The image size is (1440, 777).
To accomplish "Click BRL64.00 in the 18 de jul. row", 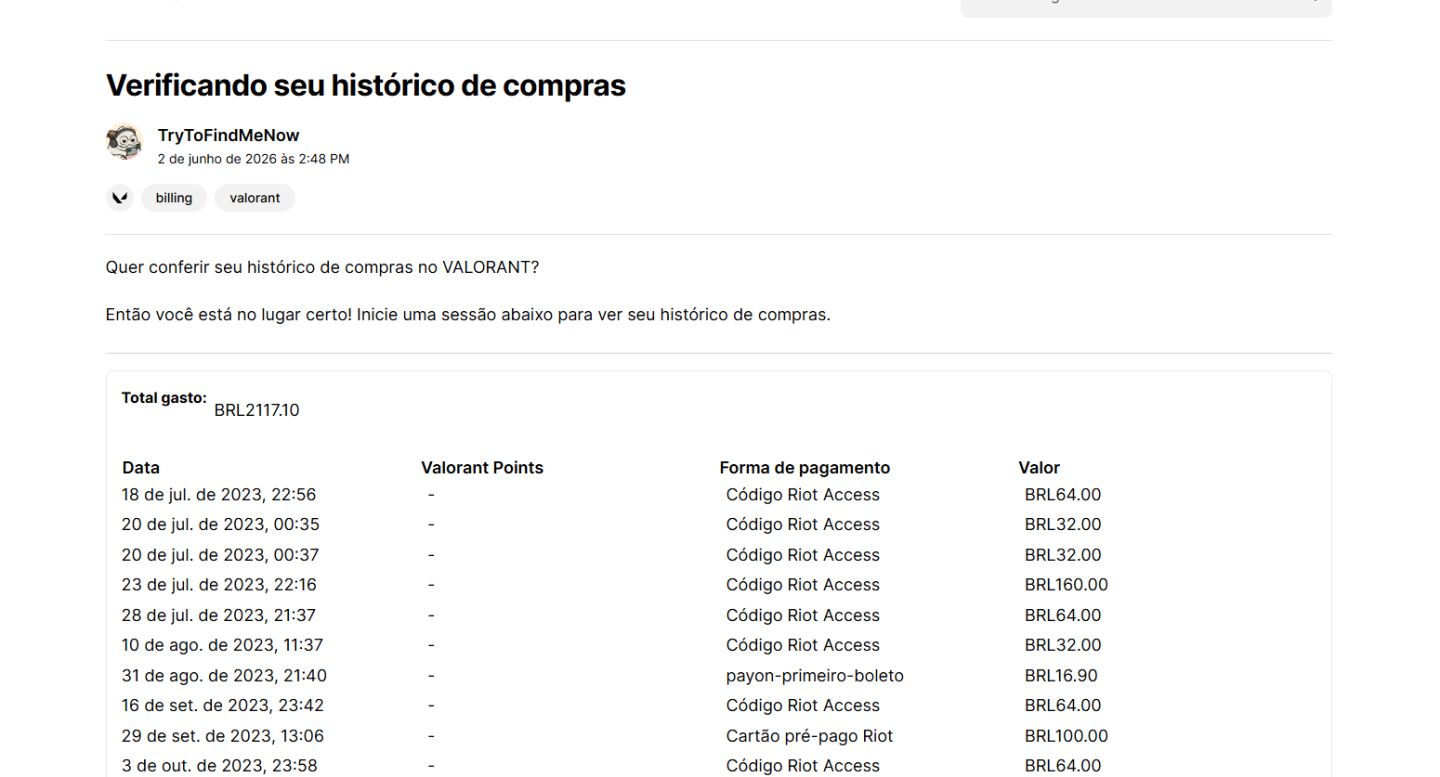I will (x=1063, y=494).
